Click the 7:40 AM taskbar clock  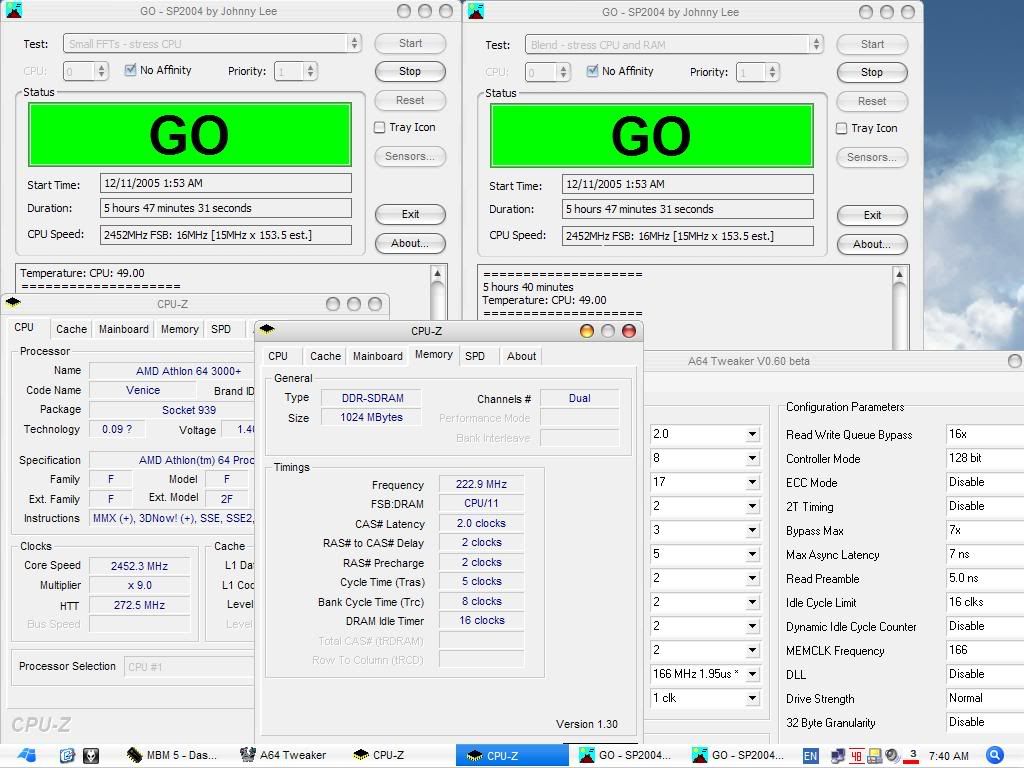(948, 756)
